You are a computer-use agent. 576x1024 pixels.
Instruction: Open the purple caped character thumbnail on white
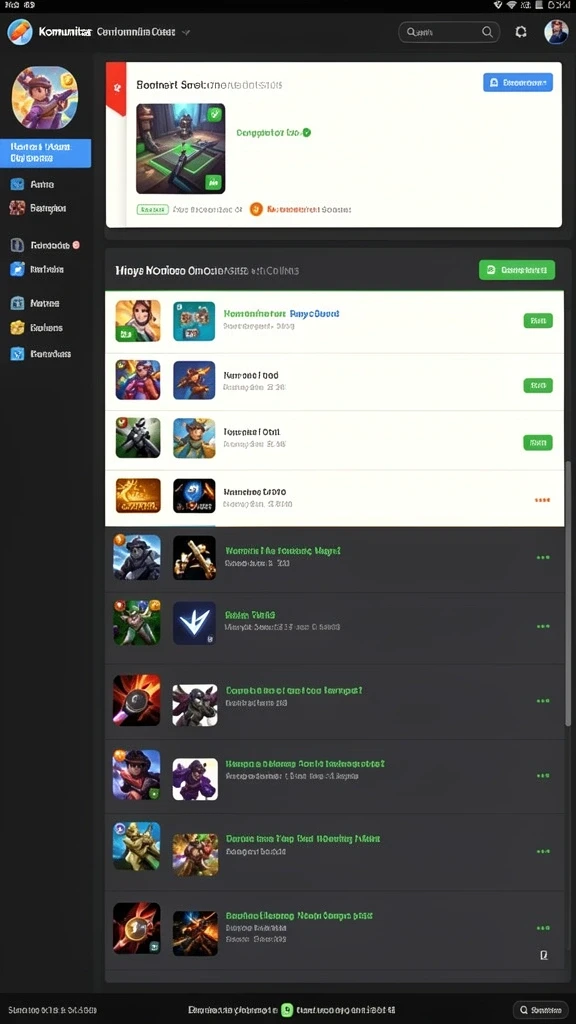[195, 779]
